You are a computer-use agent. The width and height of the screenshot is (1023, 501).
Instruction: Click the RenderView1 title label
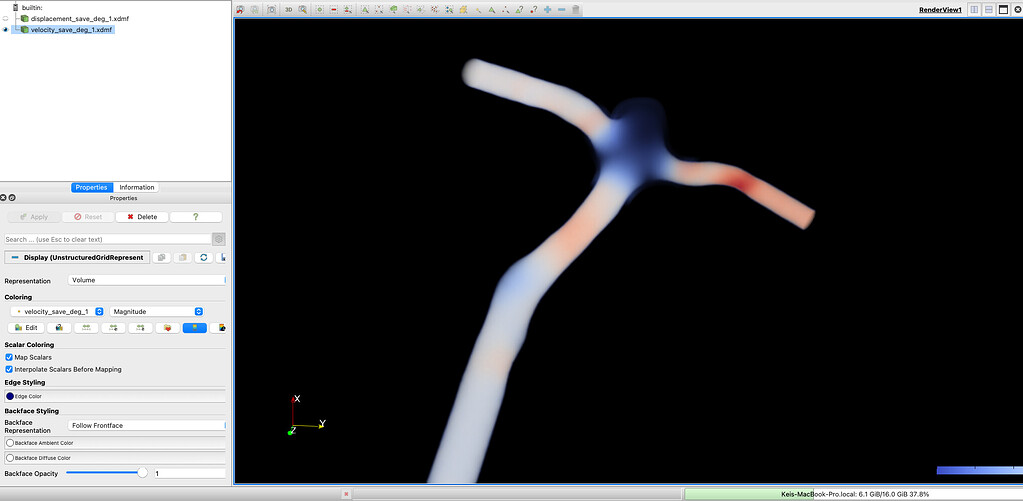point(940,10)
